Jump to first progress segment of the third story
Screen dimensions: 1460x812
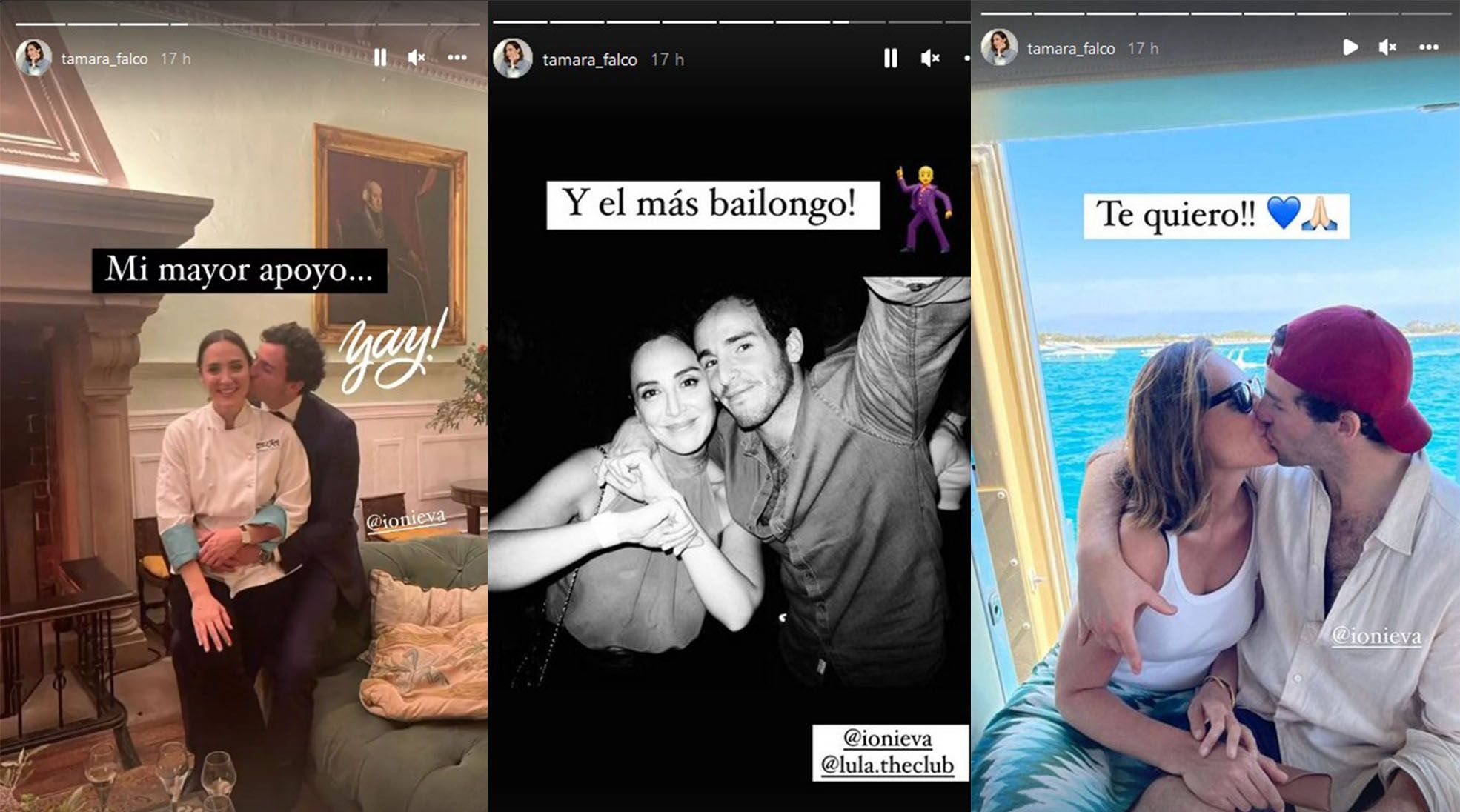point(1006,13)
